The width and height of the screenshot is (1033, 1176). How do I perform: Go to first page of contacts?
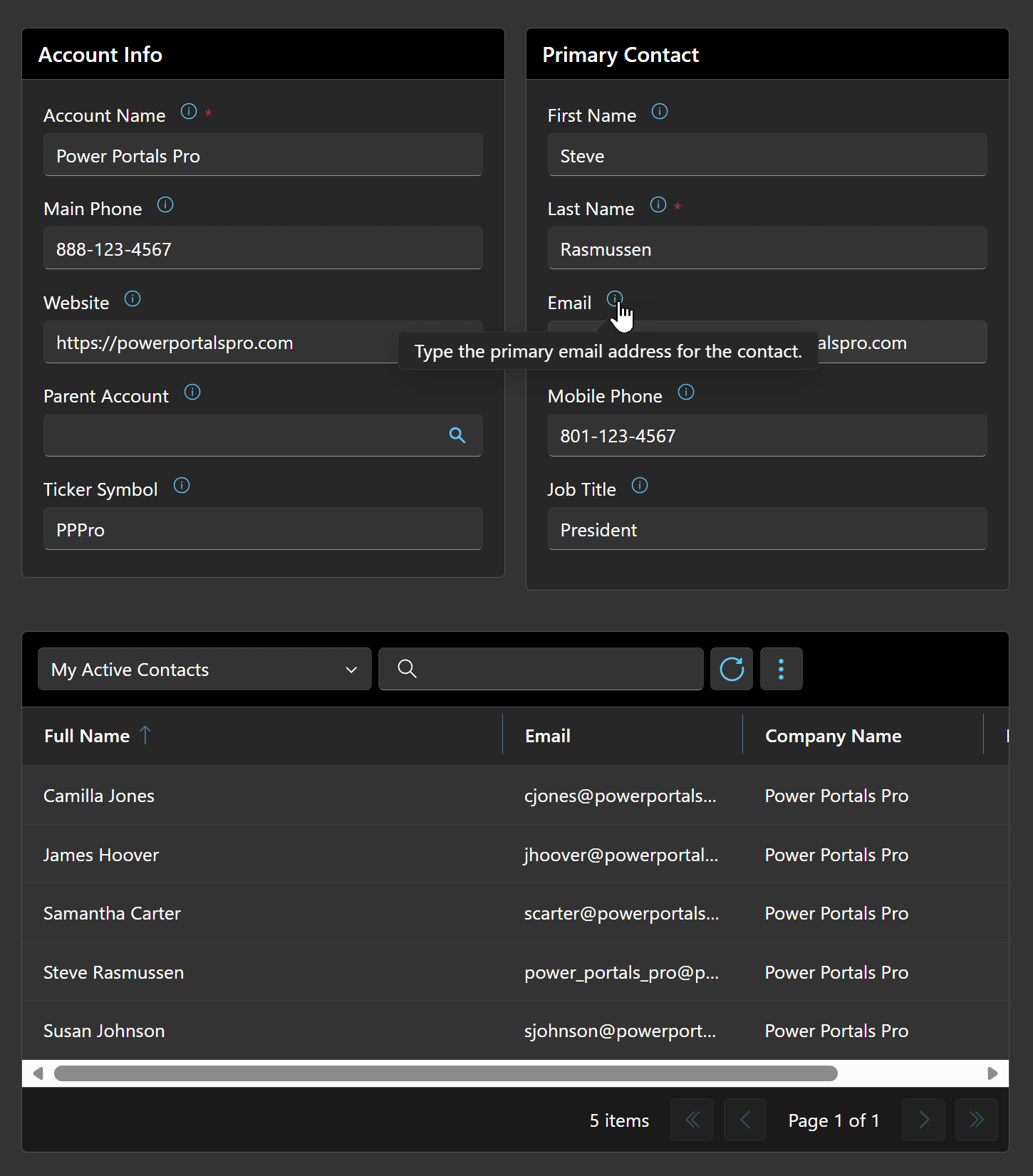(692, 1120)
